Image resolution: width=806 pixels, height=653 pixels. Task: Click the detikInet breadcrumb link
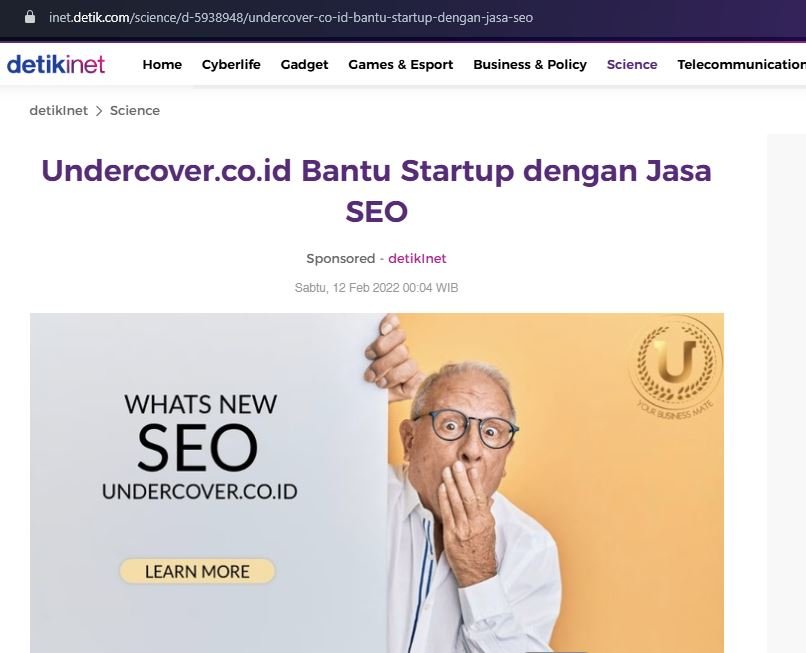coord(59,111)
